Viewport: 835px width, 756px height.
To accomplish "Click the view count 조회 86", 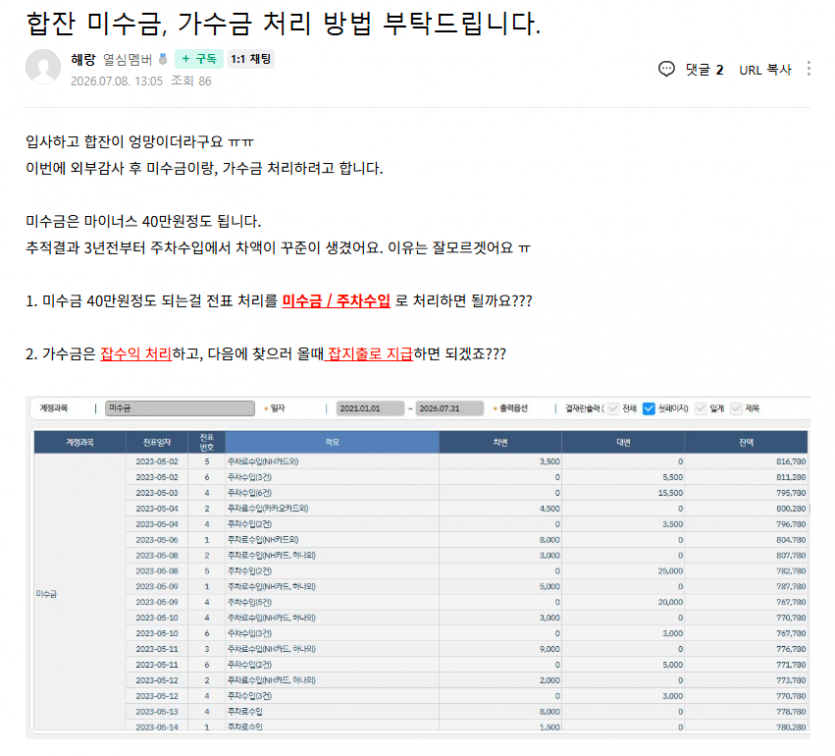I will pyautogui.click(x=191, y=81).
